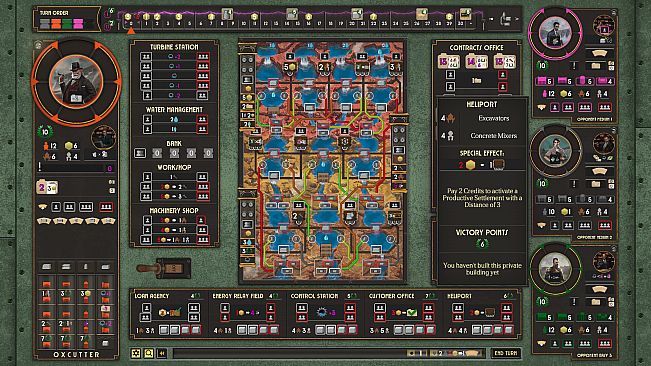Viewport: 651px width, 366px height.
Task: Pull the lever switch below Machinery Shop
Action: (163, 268)
